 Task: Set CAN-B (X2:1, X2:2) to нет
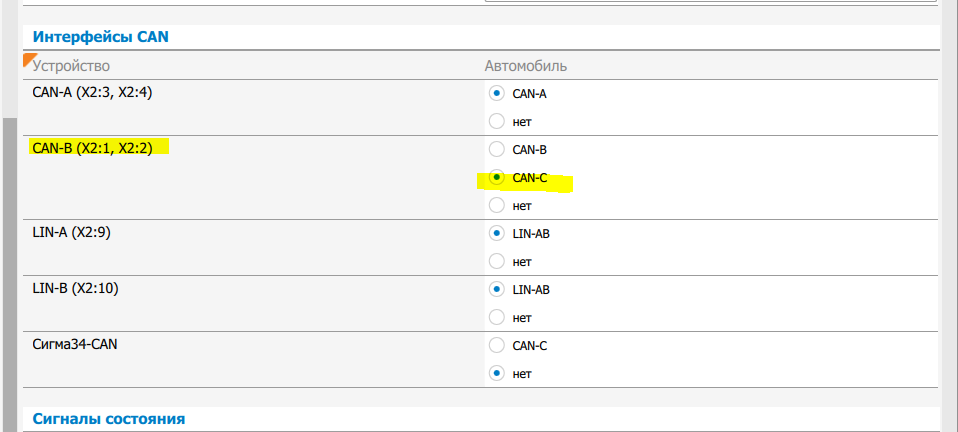tap(496, 206)
